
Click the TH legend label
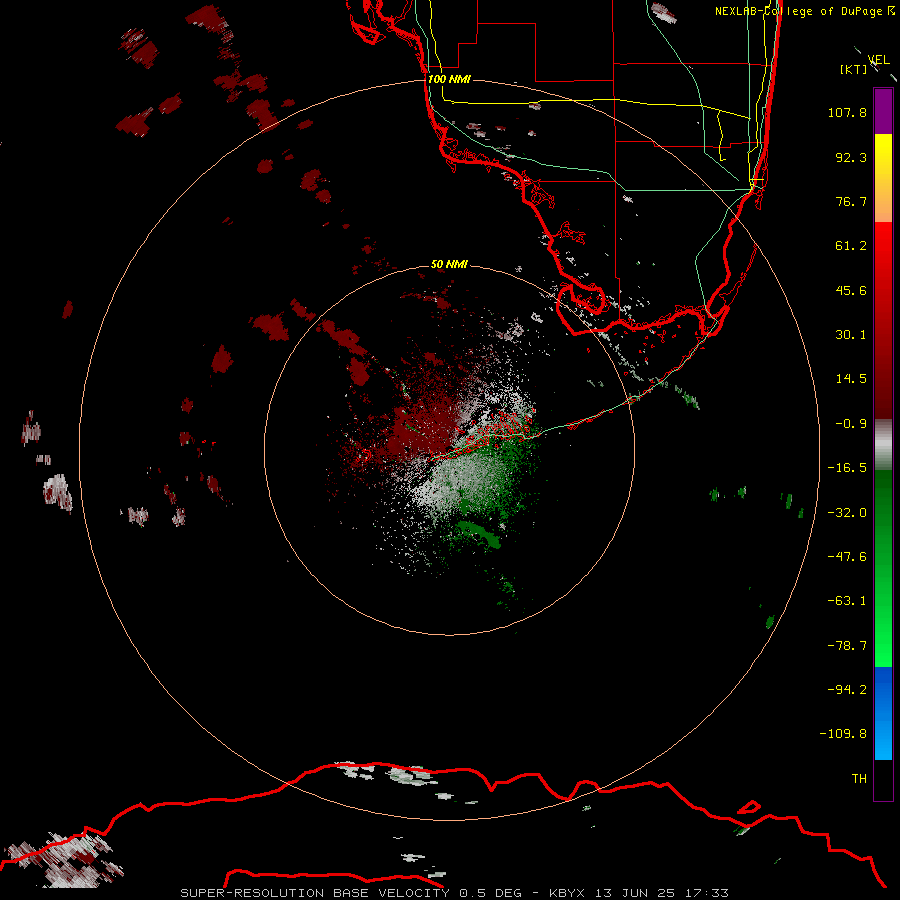859,779
